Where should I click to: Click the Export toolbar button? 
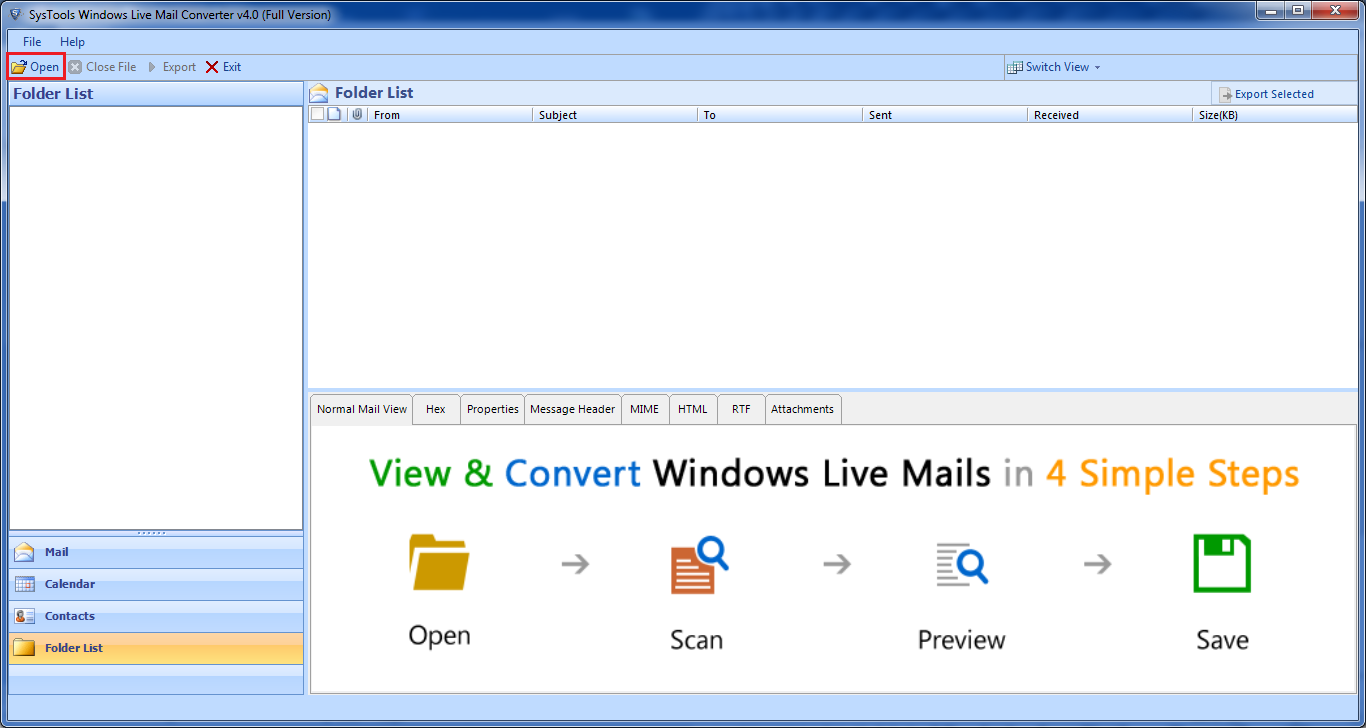(x=171, y=67)
